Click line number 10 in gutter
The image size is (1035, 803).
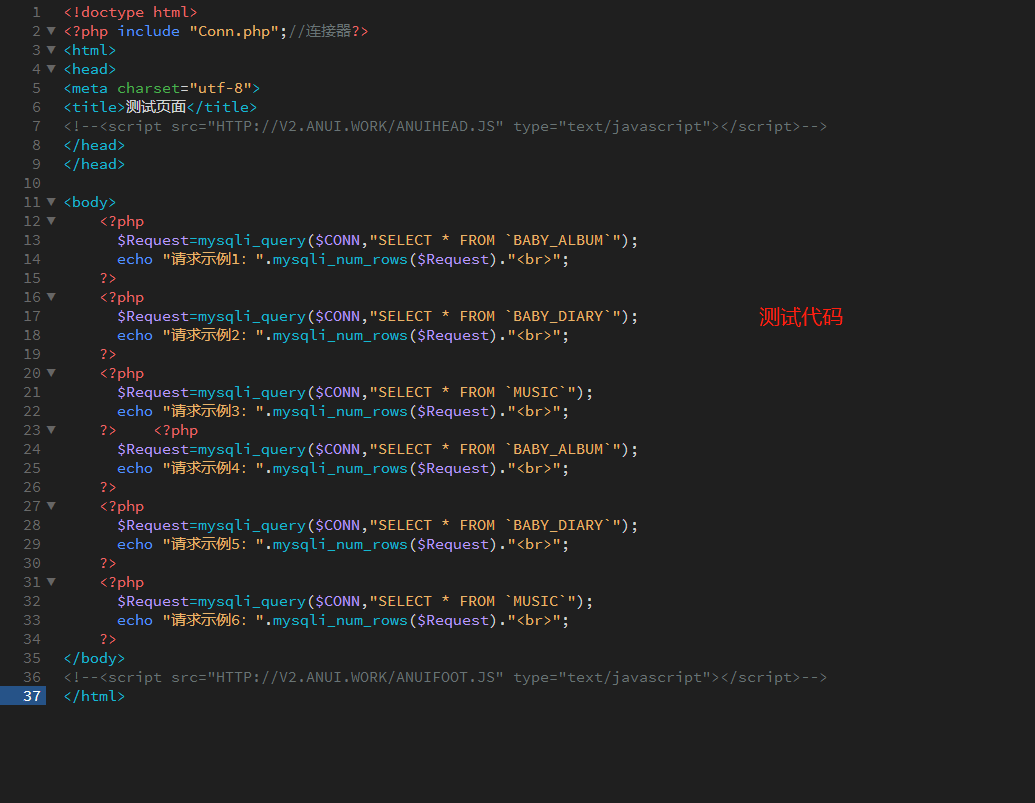(32, 183)
